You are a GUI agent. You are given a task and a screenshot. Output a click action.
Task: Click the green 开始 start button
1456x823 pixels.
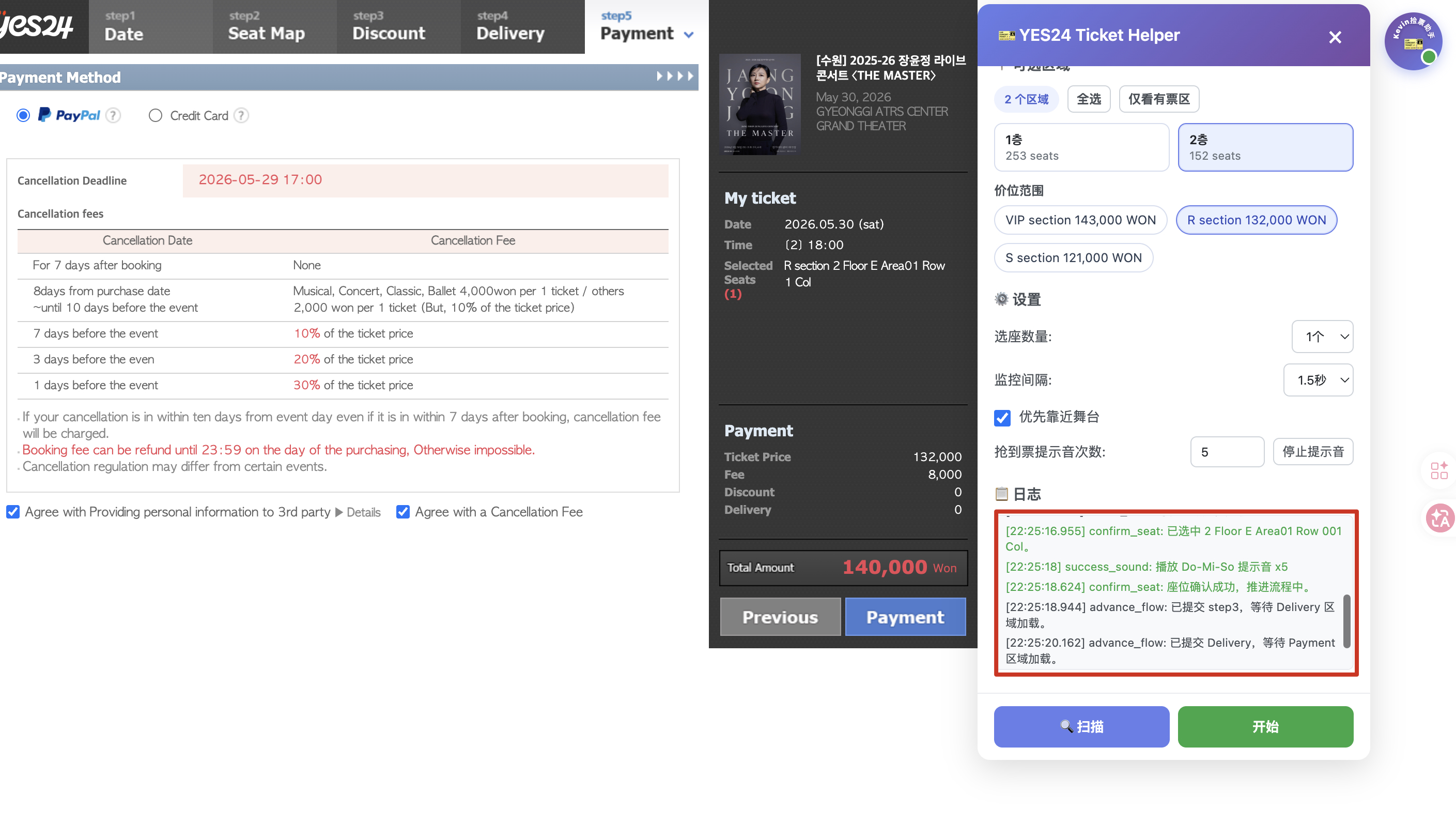(x=1265, y=726)
